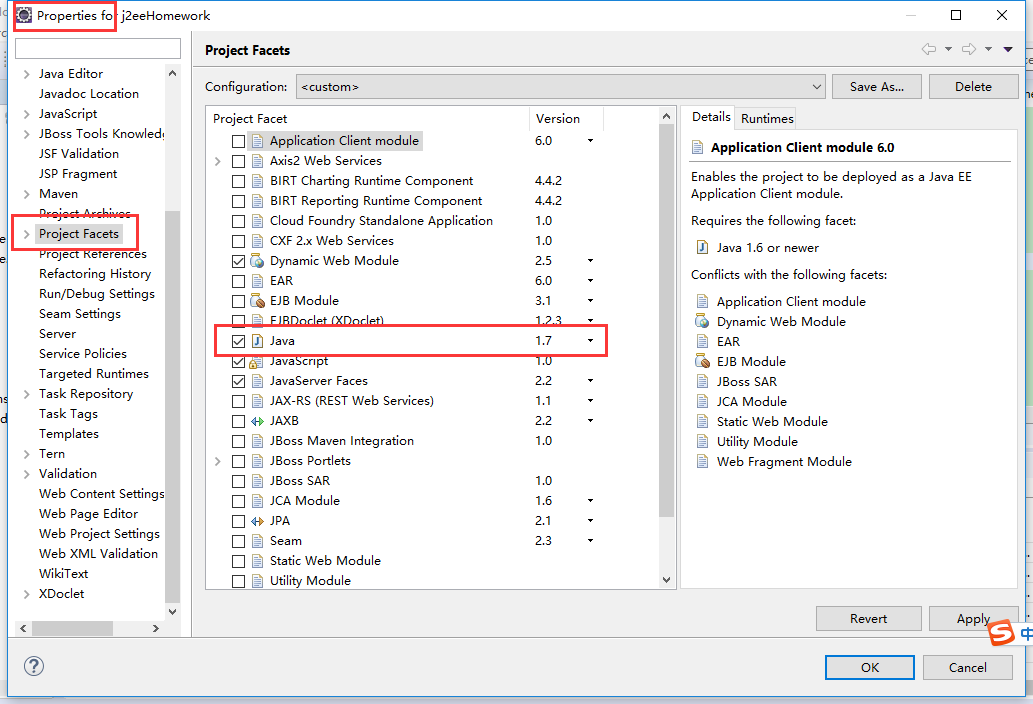The width and height of the screenshot is (1033, 704).
Task: Click the Cancel button
Action: pos(968,667)
